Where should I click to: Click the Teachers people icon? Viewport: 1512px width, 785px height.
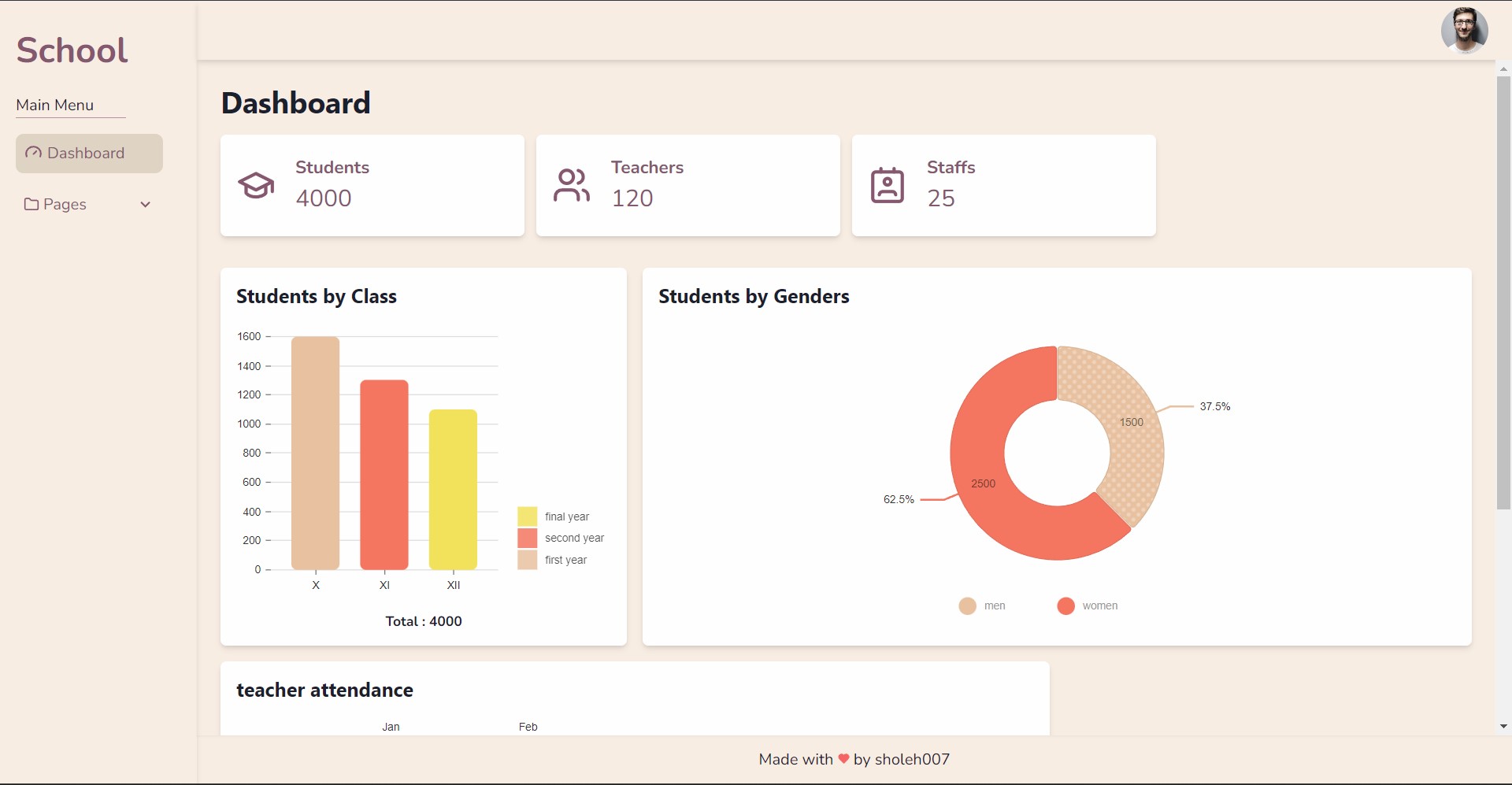click(x=572, y=186)
